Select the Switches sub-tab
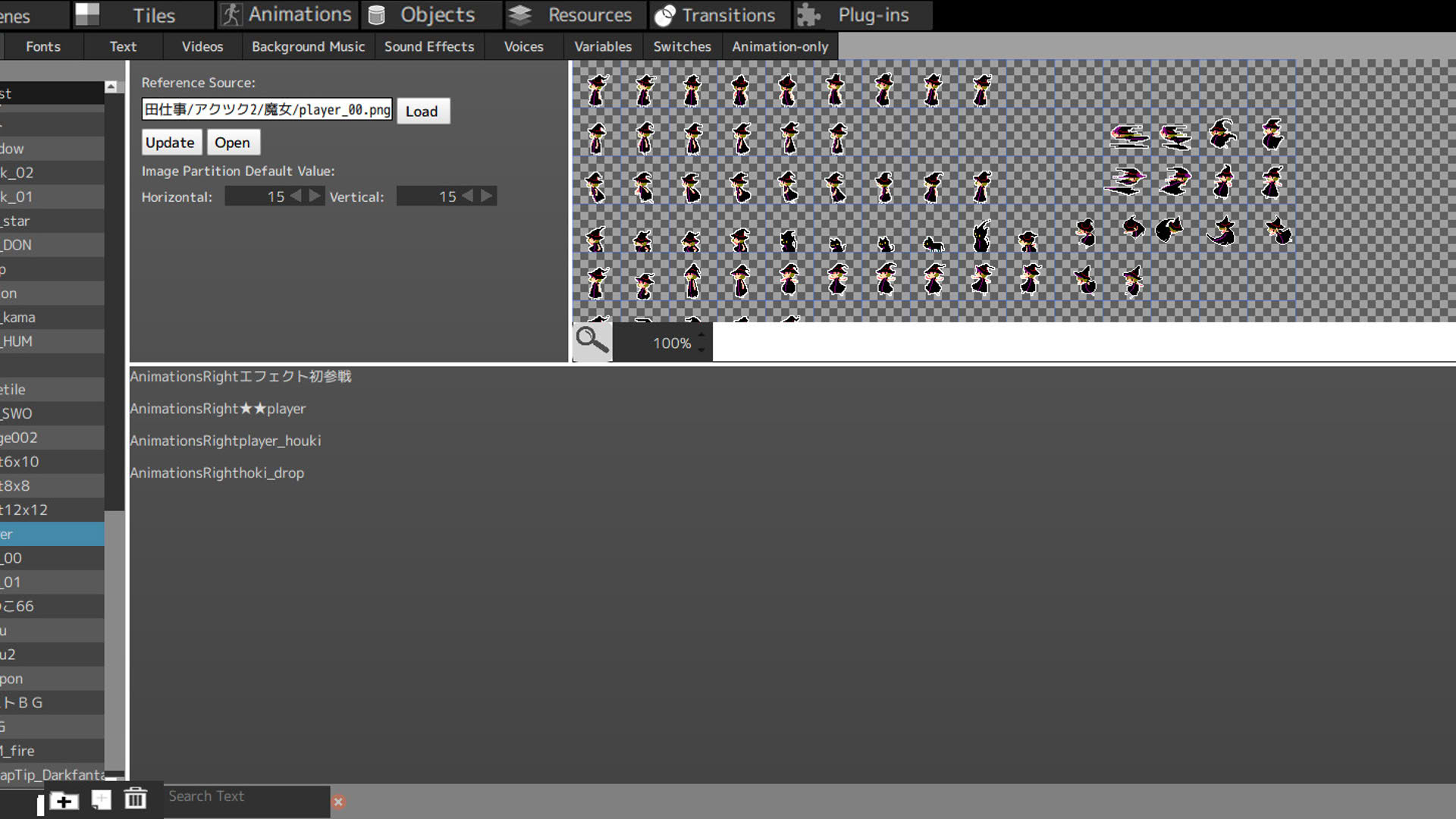Screen dimensions: 1456x819 [x=682, y=46]
